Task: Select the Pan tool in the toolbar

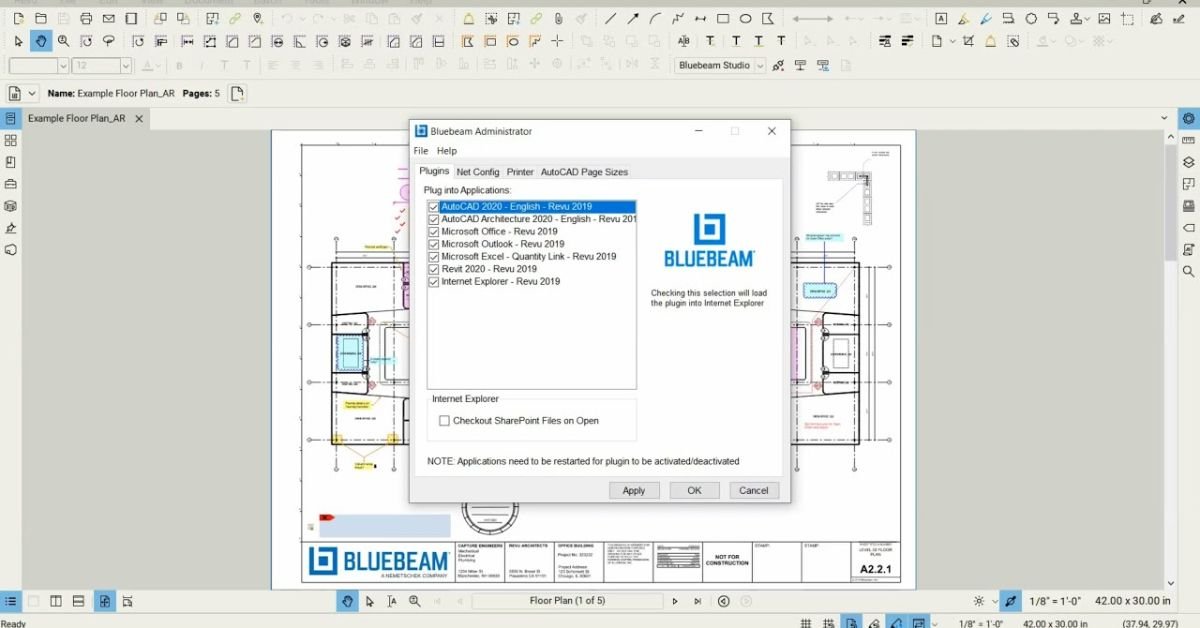Action: (x=41, y=41)
